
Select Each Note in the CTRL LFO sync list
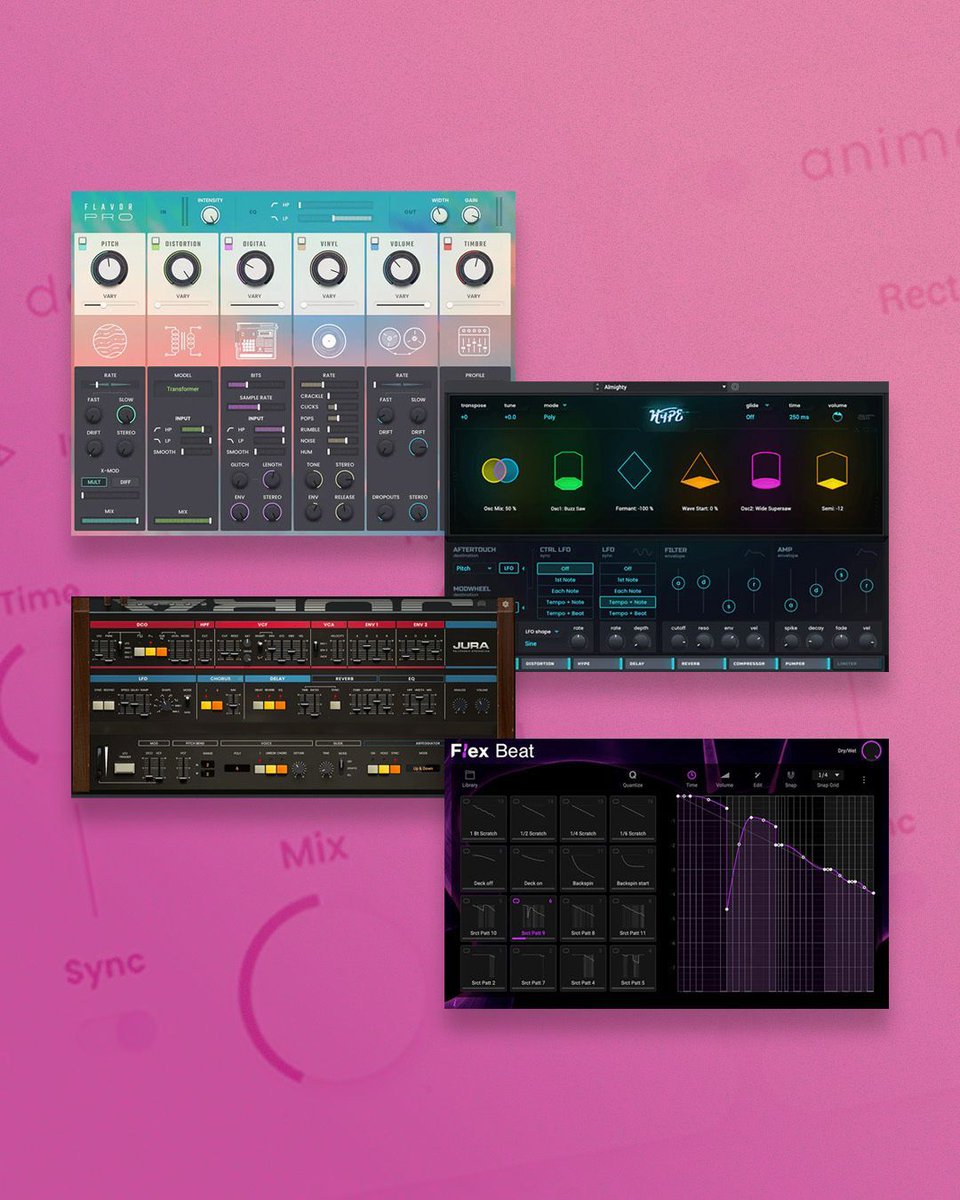click(565, 591)
